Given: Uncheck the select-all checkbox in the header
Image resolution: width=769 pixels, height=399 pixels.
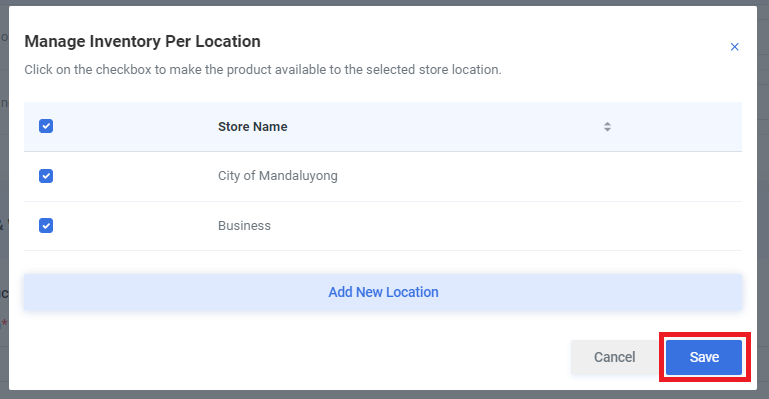Looking at the screenshot, I should (x=46, y=126).
